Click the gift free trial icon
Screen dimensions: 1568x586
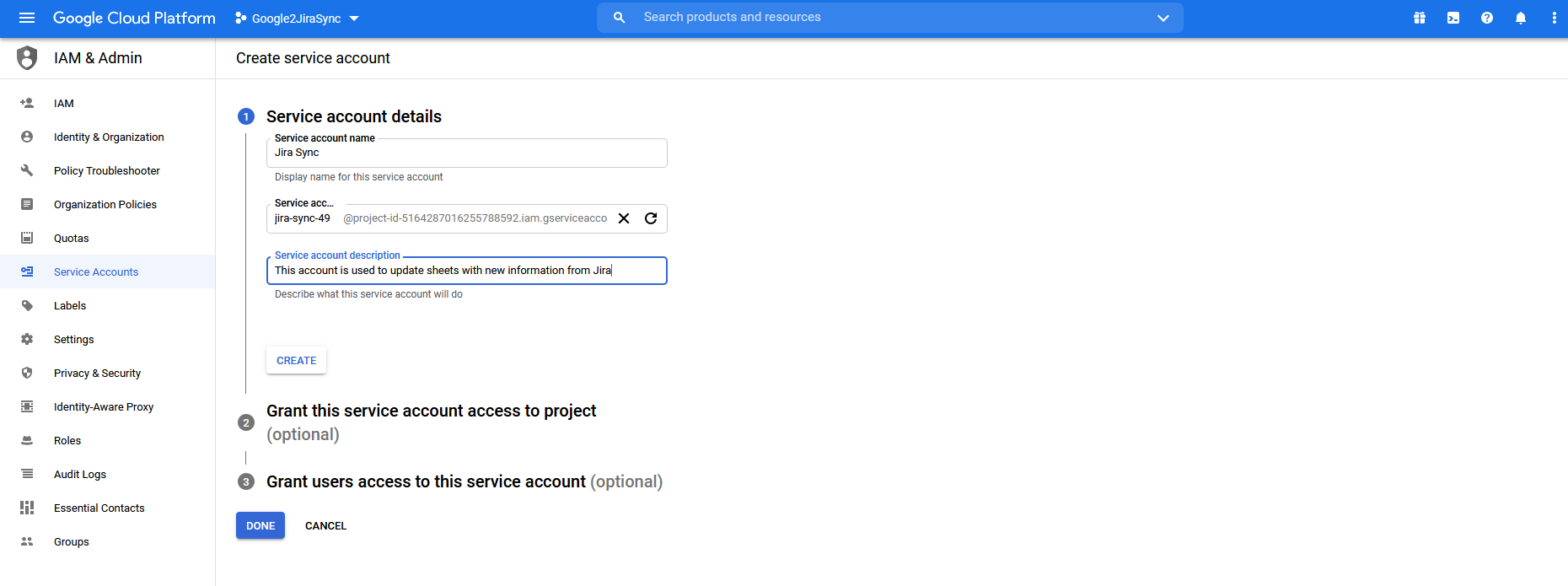pos(1420,18)
